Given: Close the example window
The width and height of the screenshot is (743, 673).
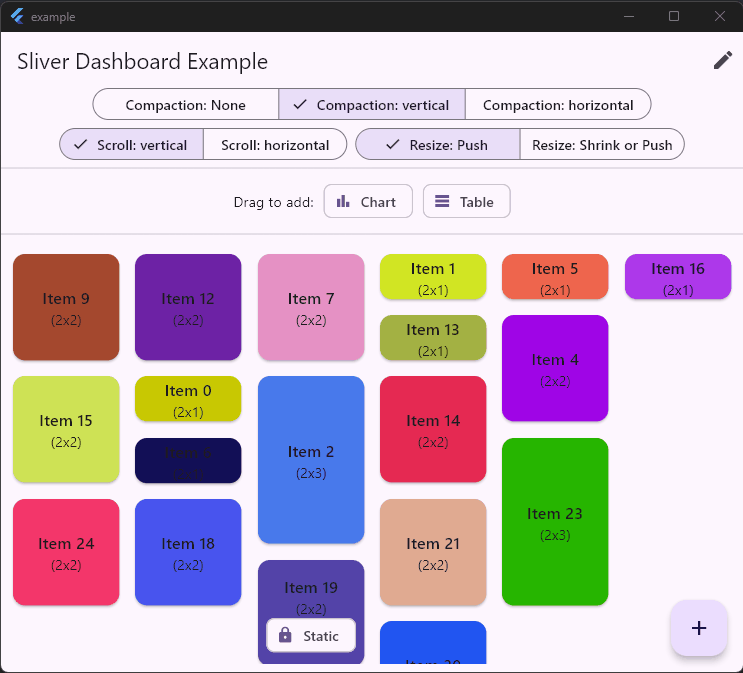Looking at the screenshot, I should (x=719, y=16).
